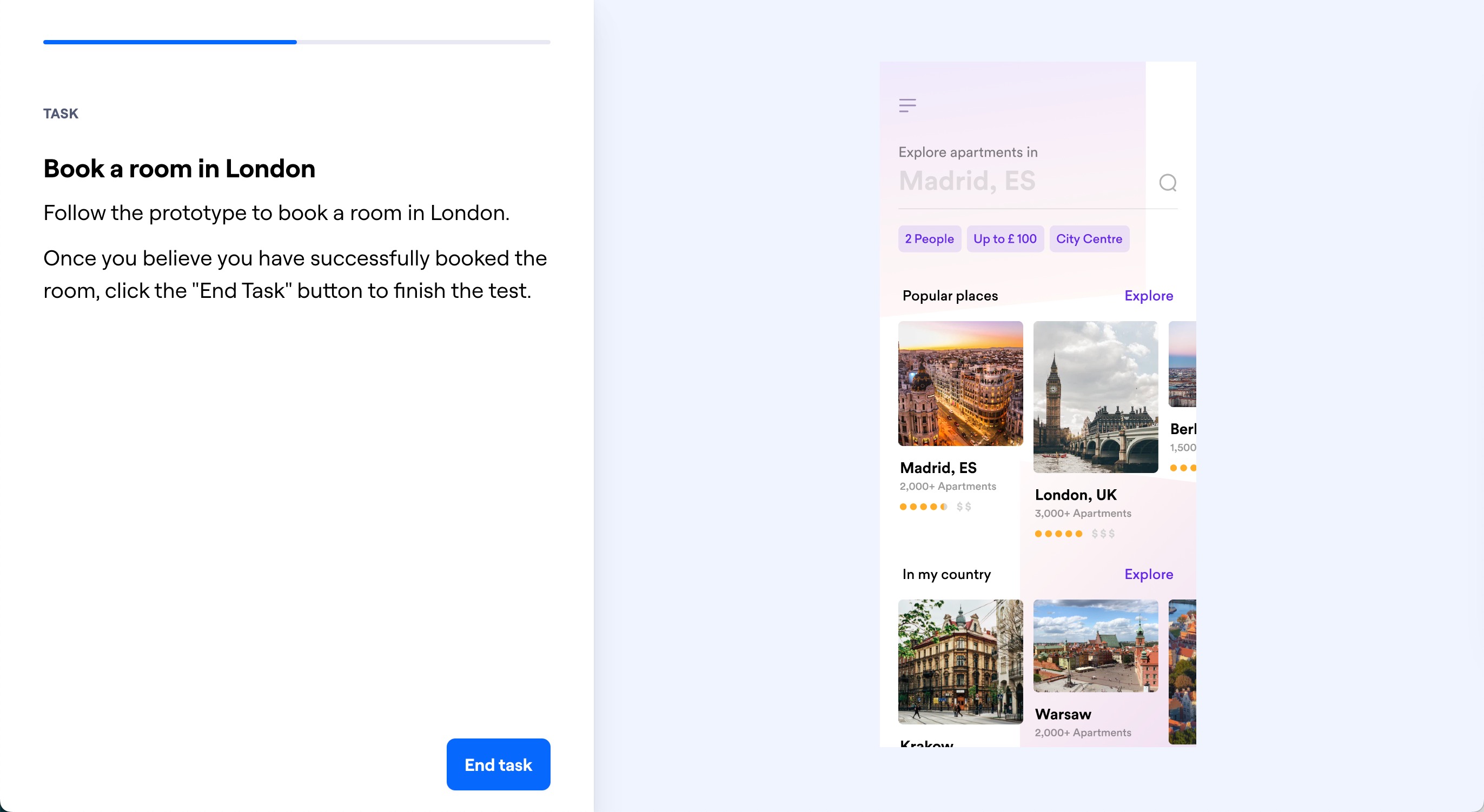This screenshot has height=812, width=1484.
Task: Click the Warsaw city name label
Action: 1062,714
